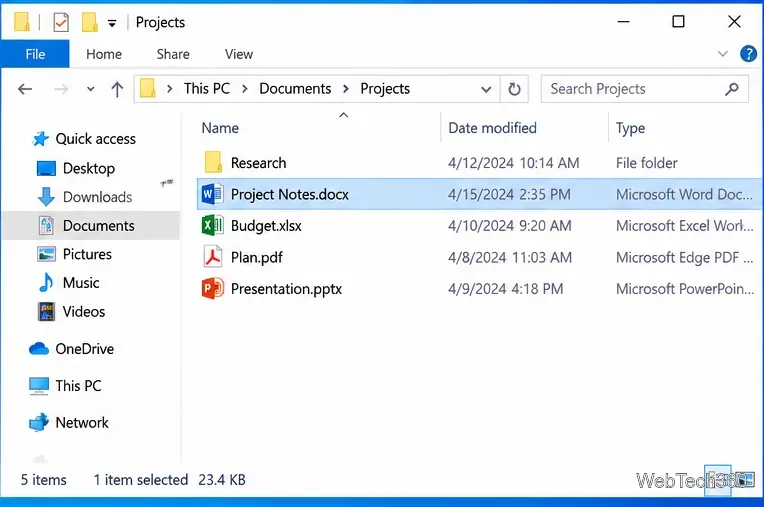The image size is (764, 507).
Task: Click the Properties checkmark icon in title bar
Action: tap(61, 22)
